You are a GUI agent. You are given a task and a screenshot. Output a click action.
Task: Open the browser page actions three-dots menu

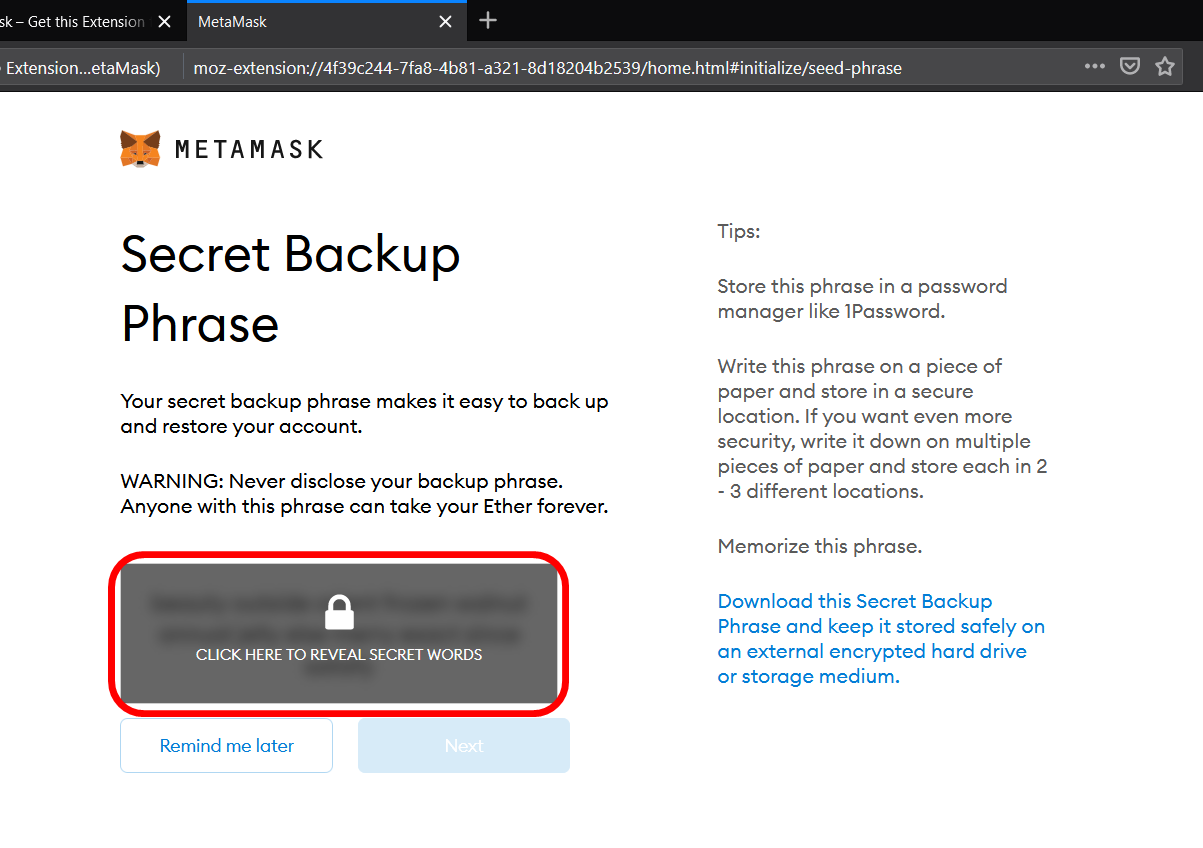(1095, 67)
